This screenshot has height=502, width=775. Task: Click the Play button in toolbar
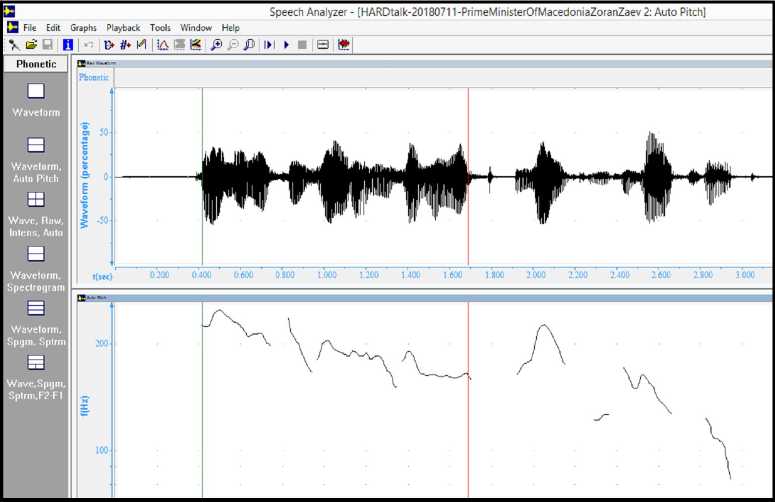coord(286,45)
